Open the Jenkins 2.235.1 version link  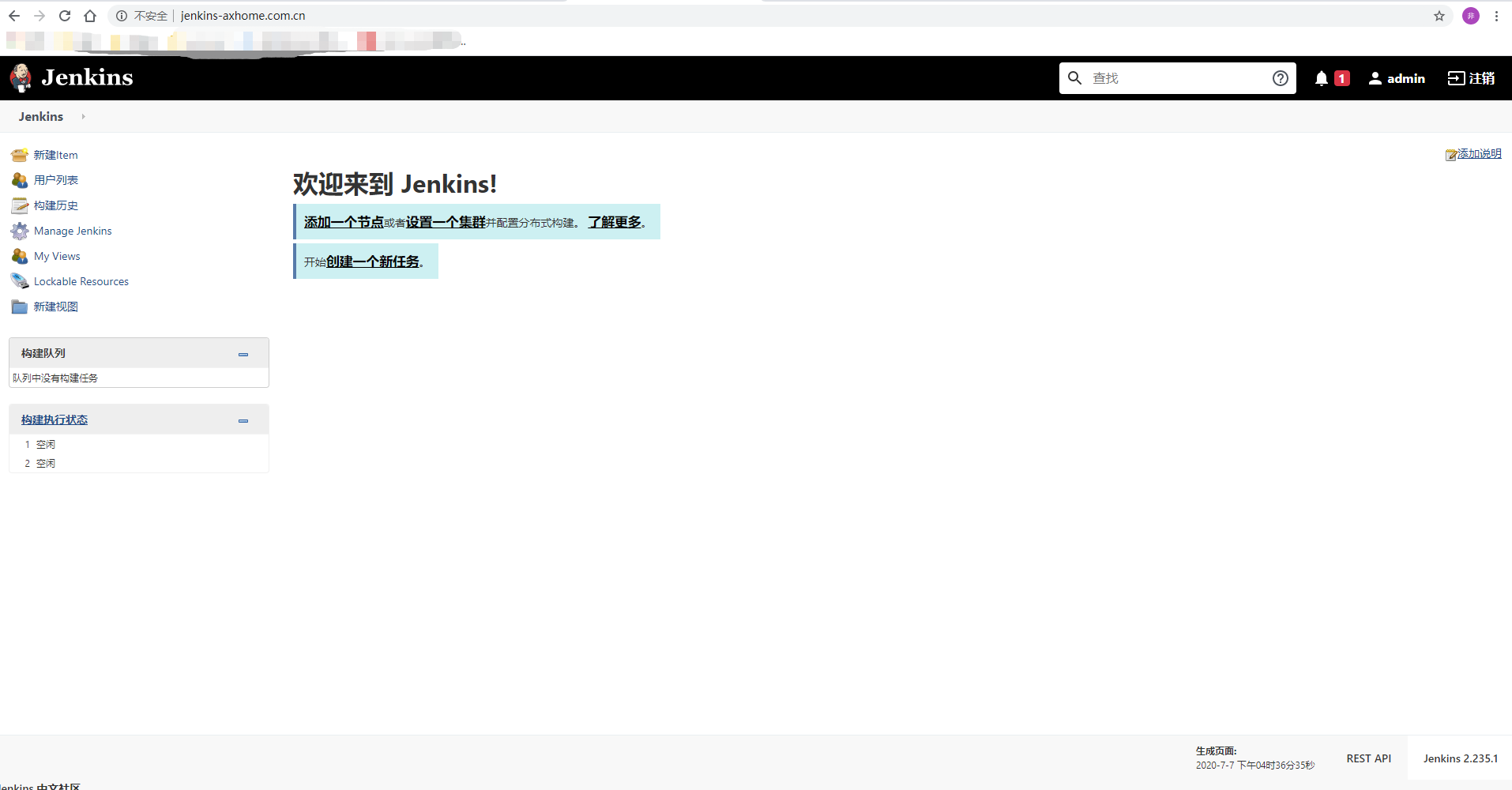1461,758
